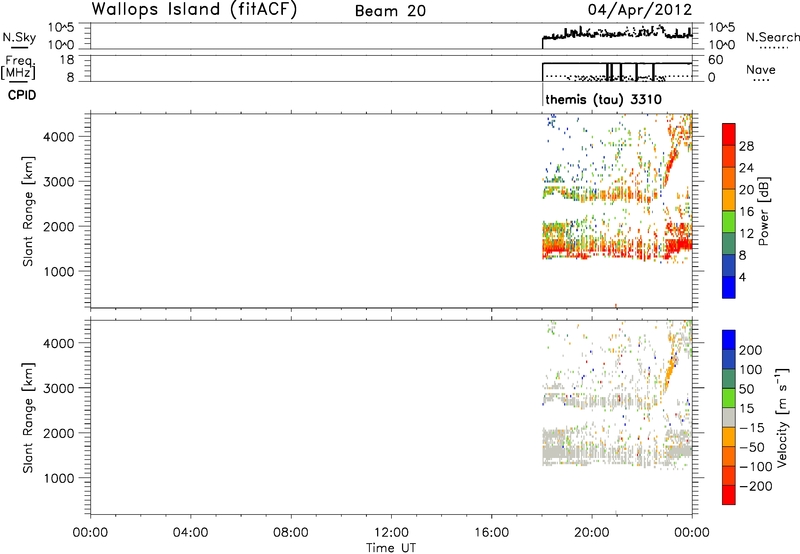Click the 'Freq. [MHz]' label
This screenshot has width=800, height=554.
(19, 67)
